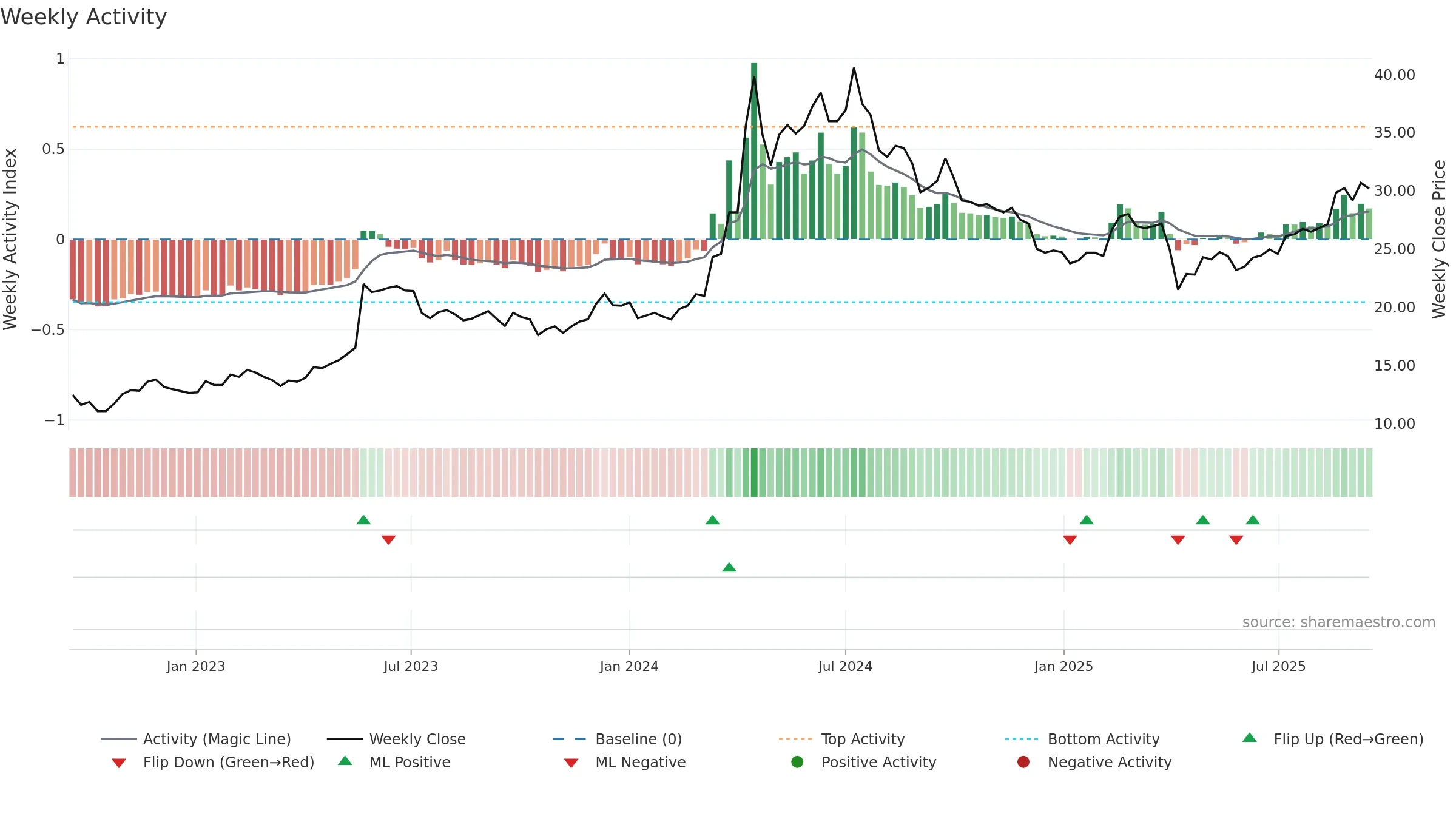Toggle the Flip Down (Green→Red) legend entry
1456x819 pixels.
(x=212, y=762)
